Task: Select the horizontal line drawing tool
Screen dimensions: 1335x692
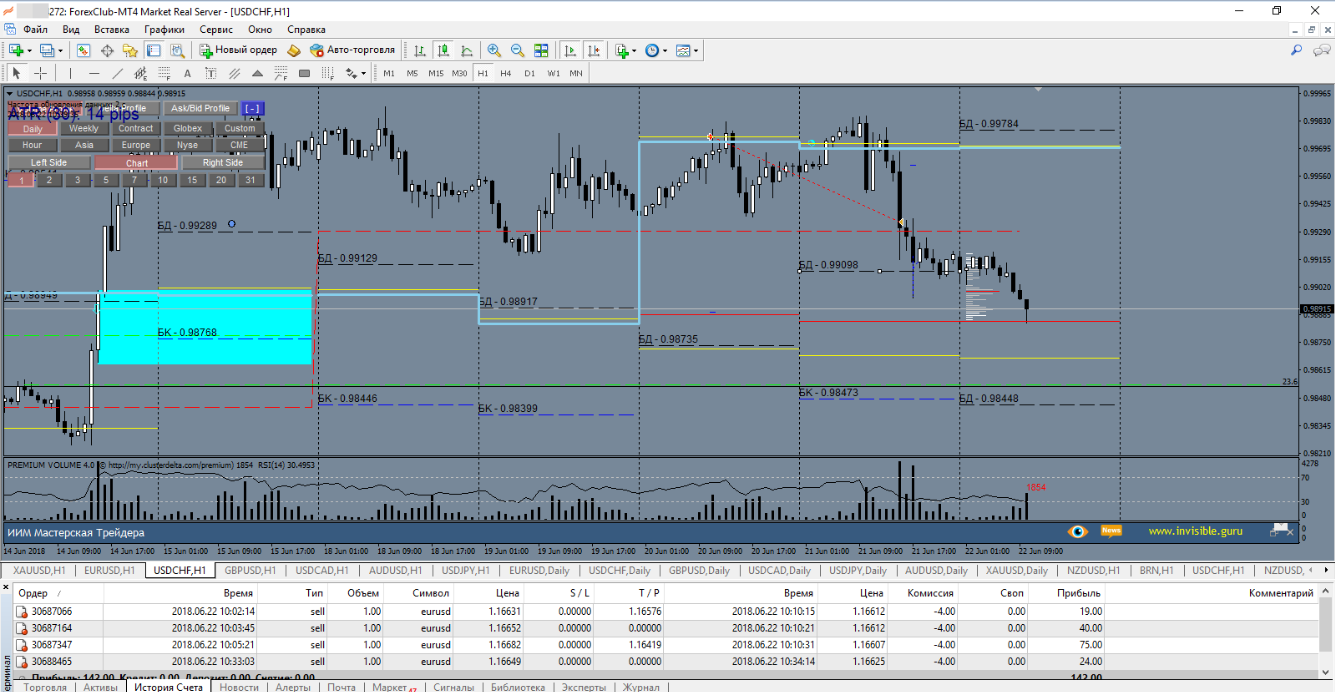Action: tap(94, 73)
